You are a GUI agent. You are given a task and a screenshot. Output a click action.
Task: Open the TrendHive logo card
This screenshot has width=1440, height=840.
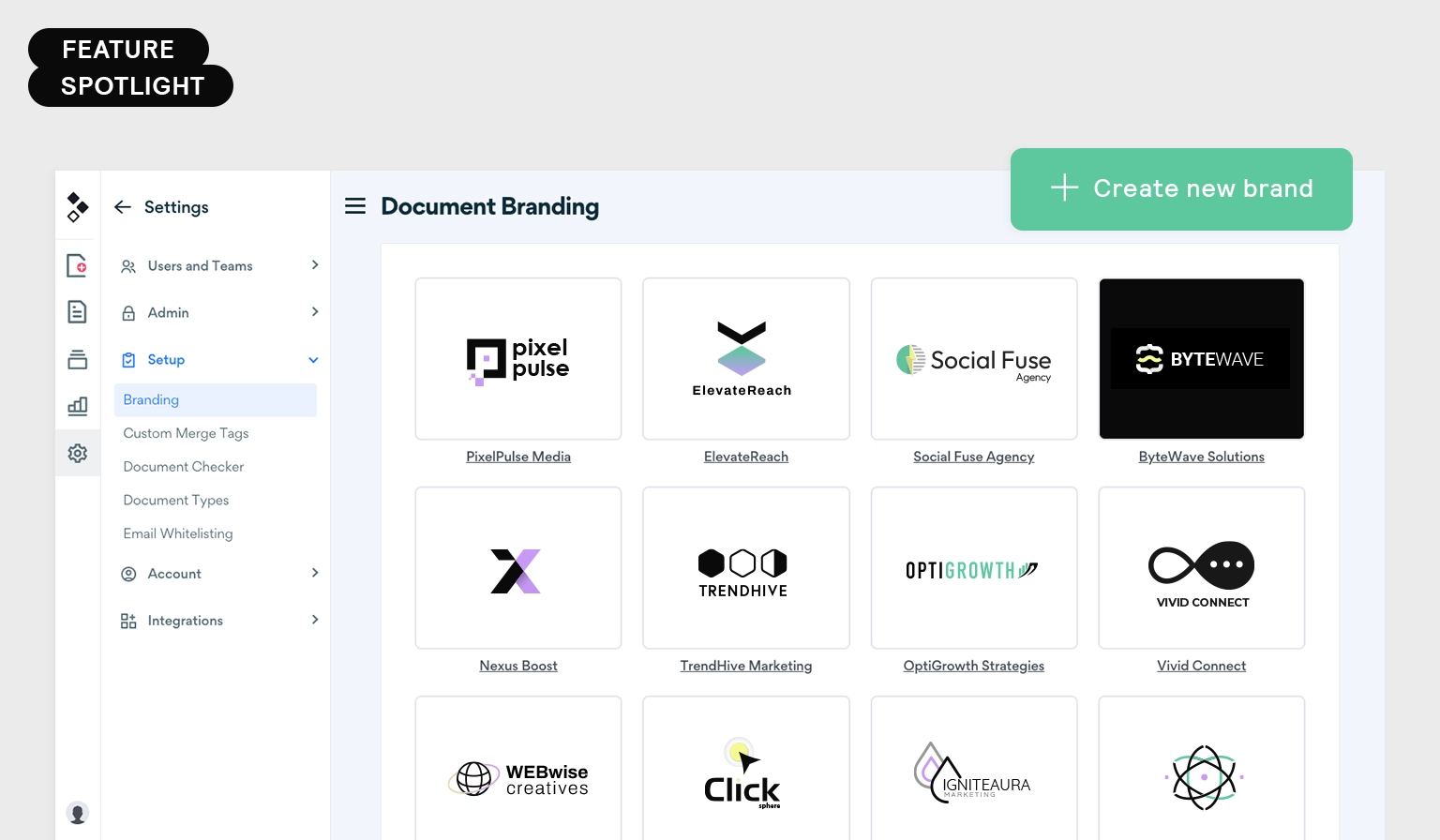tap(746, 567)
